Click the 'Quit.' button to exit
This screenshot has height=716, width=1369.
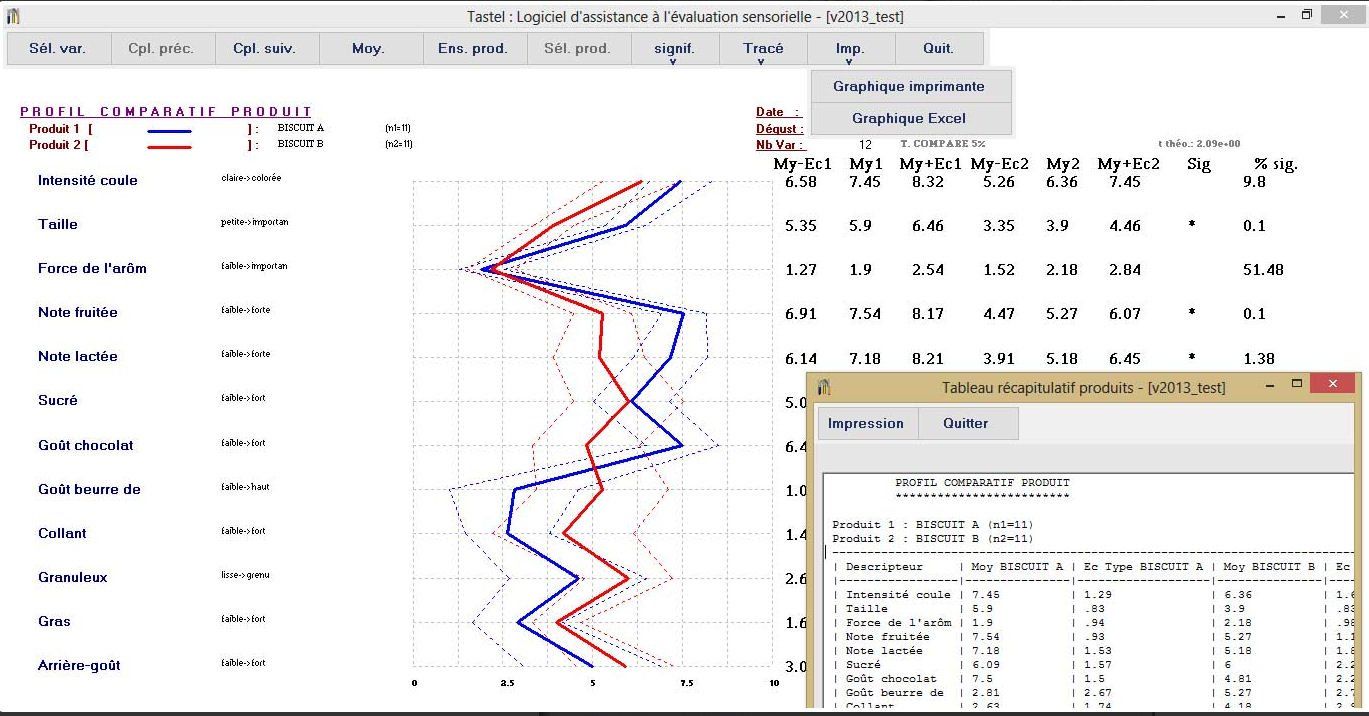[x=939, y=48]
